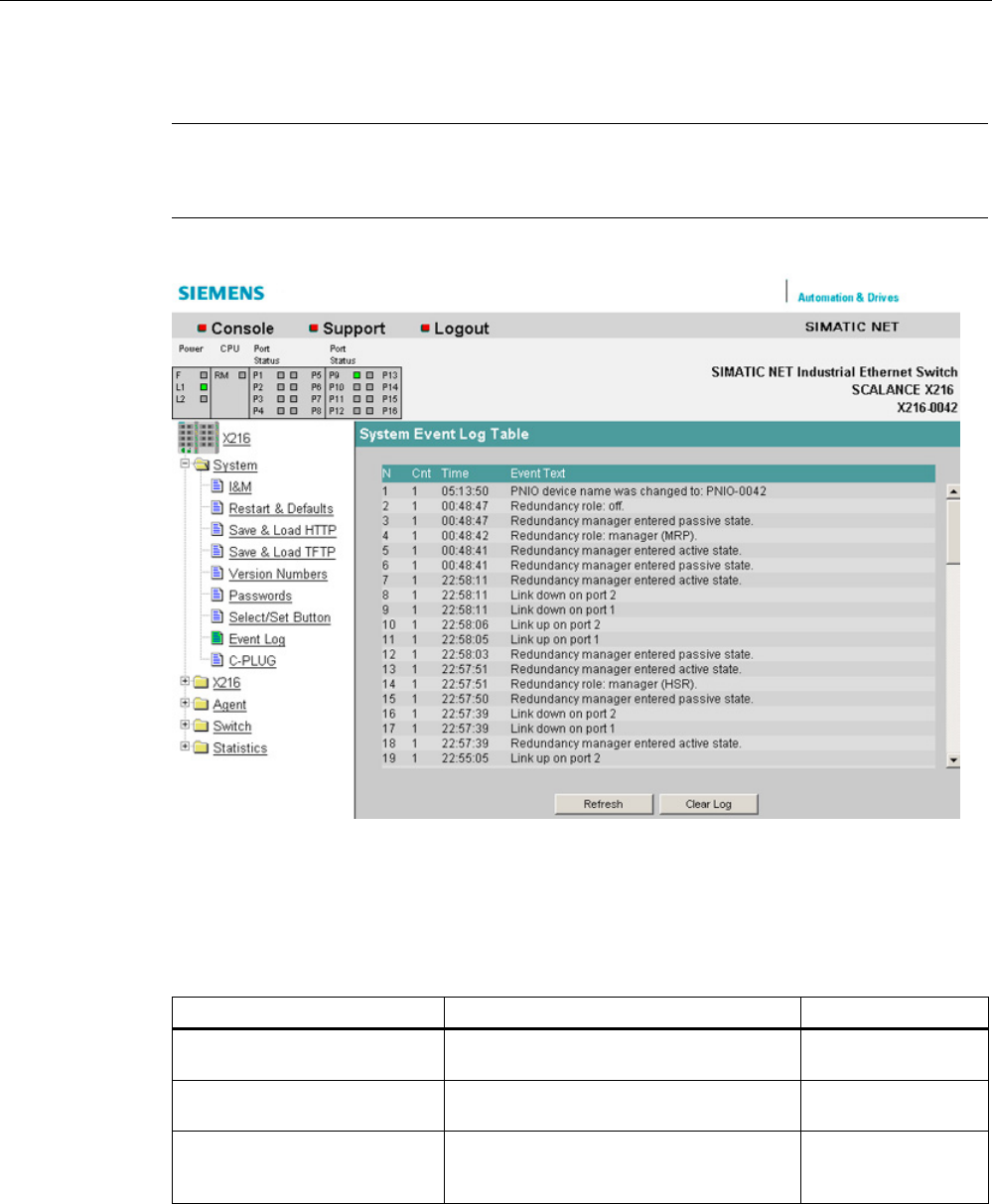992x1204 pixels.
Task: Open the Statistics tree link
Action: [240, 749]
